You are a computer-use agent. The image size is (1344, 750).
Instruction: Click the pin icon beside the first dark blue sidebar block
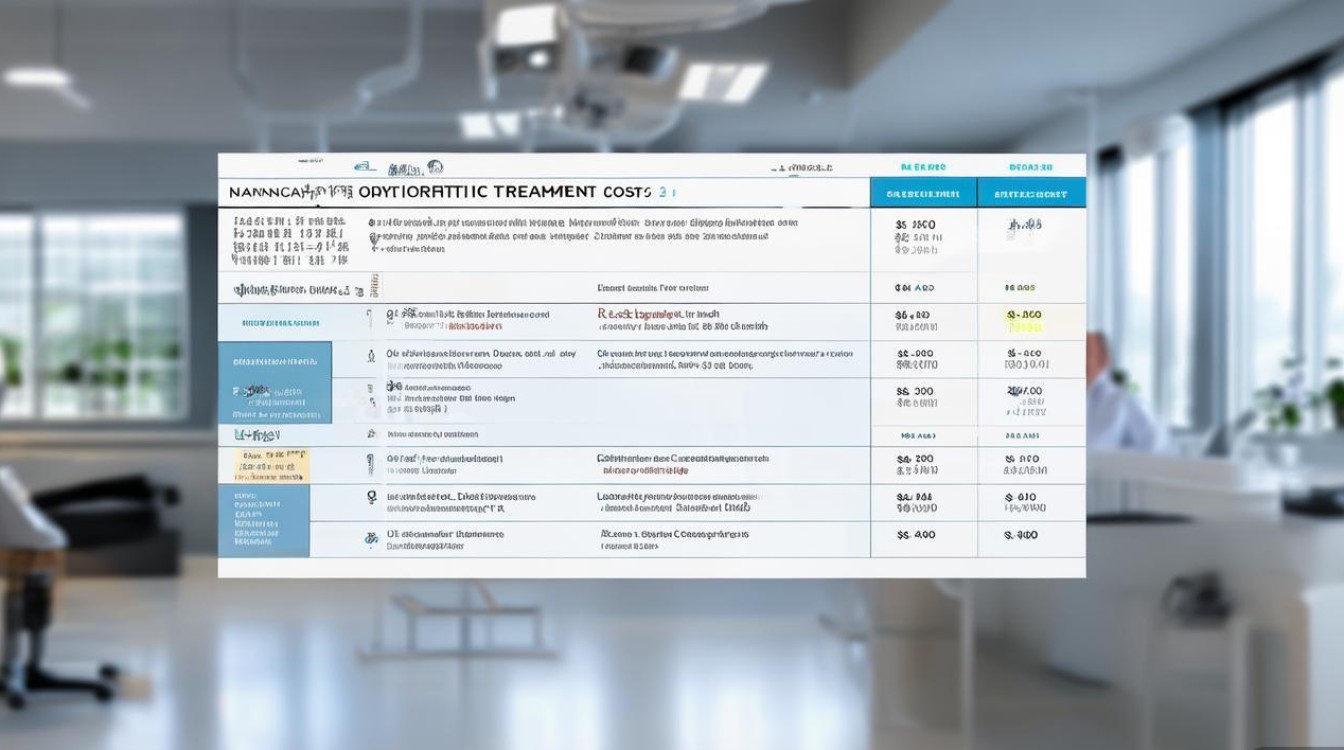[x=371, y=356]
